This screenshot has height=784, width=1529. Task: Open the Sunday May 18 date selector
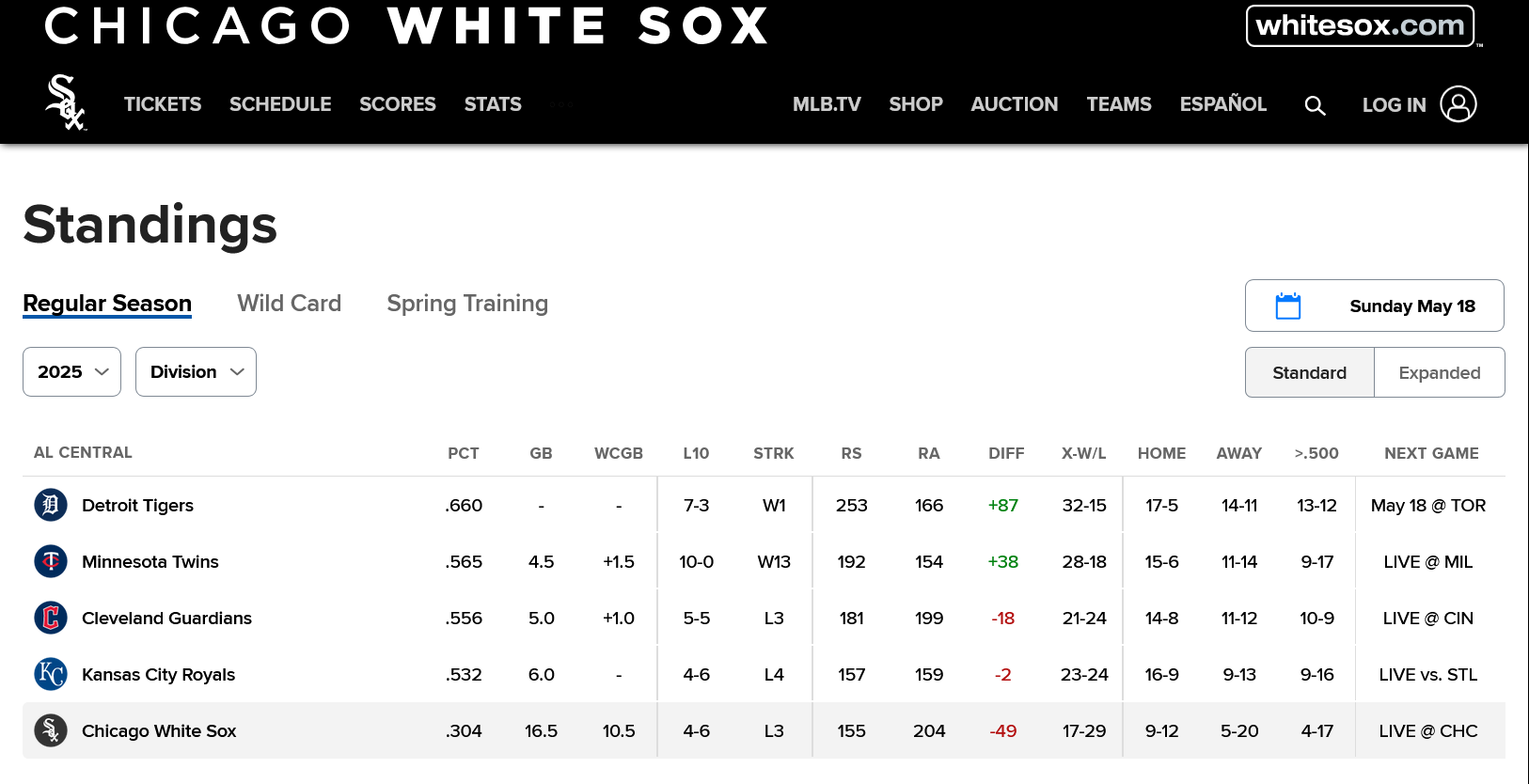1375,306
